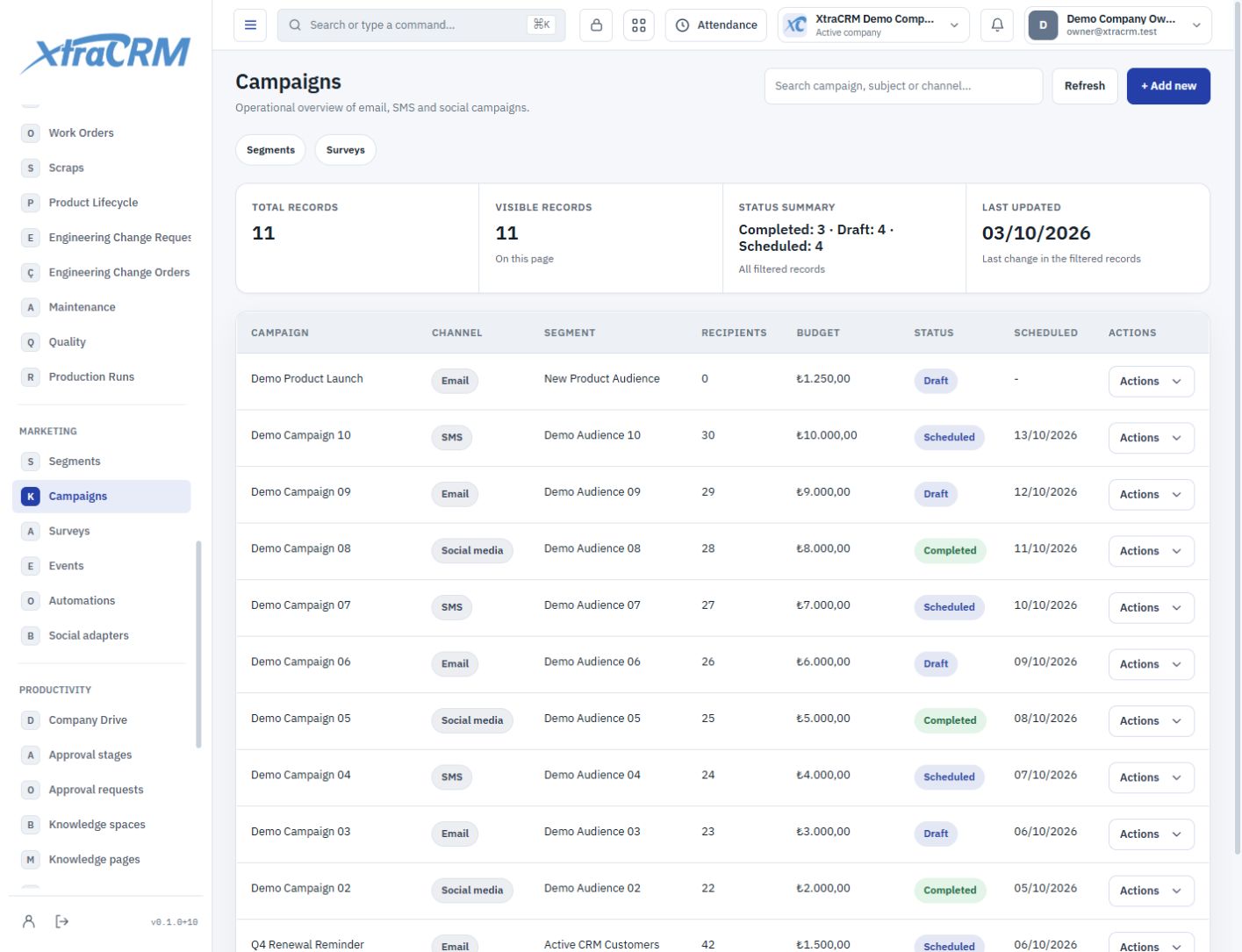Click the Refresh button
The image size is (1242, 952).
point(1085,86)
